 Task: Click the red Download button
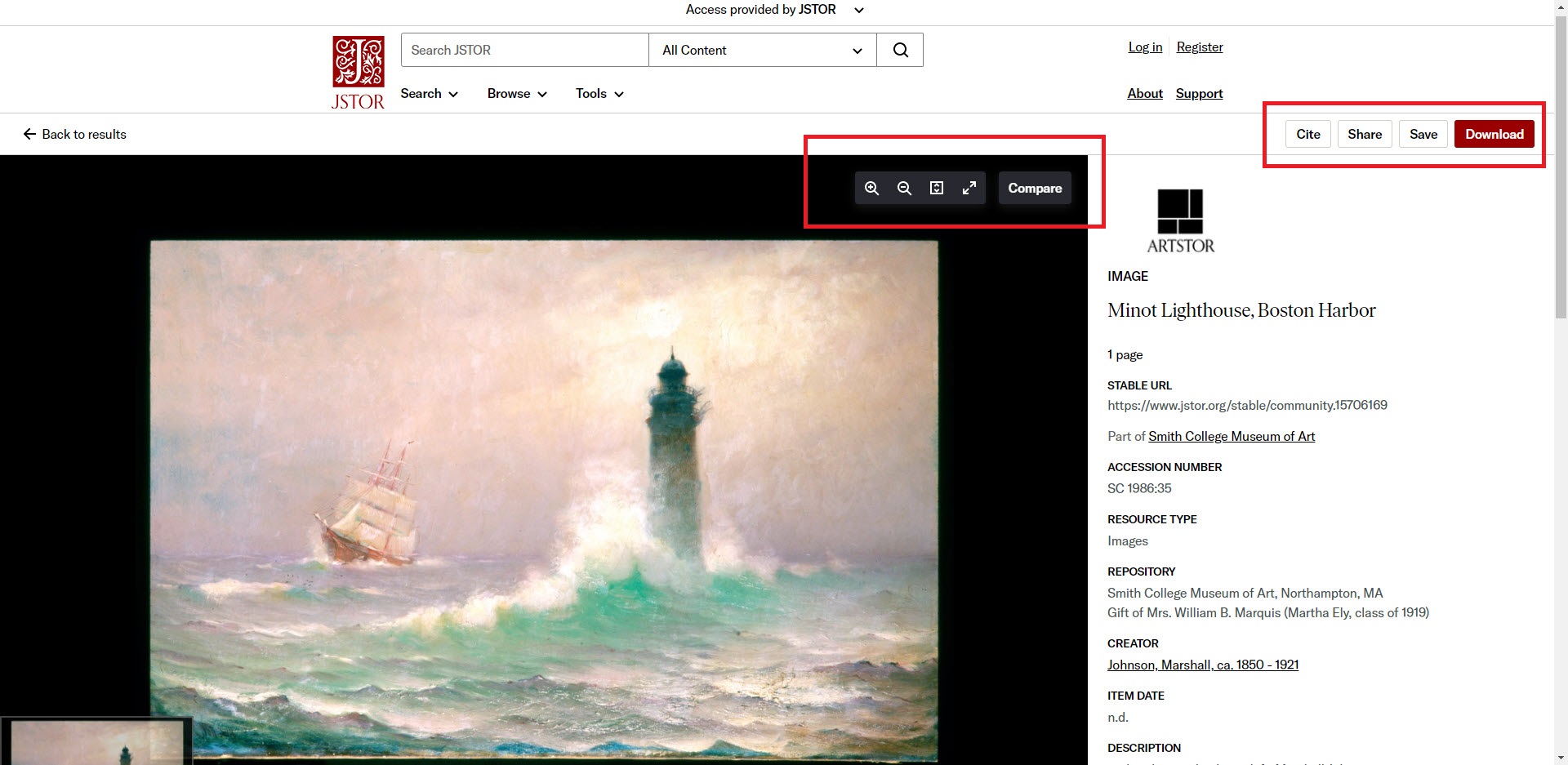[1494, 134]
